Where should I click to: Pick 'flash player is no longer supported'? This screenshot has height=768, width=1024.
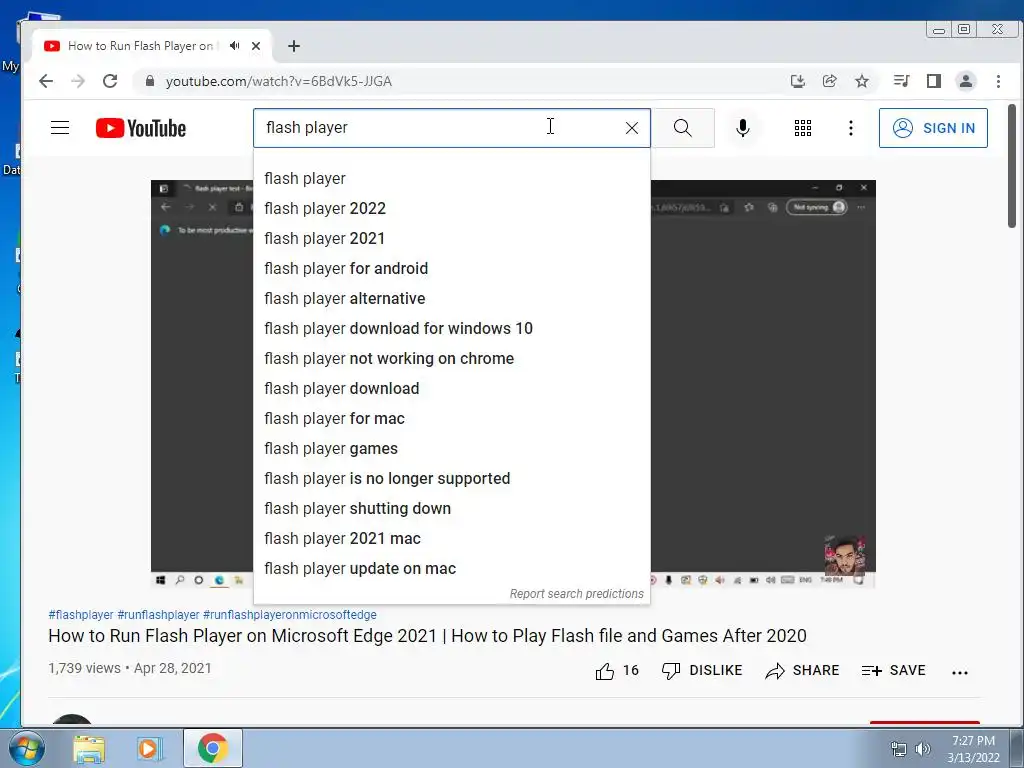click(x=452, y=479)
